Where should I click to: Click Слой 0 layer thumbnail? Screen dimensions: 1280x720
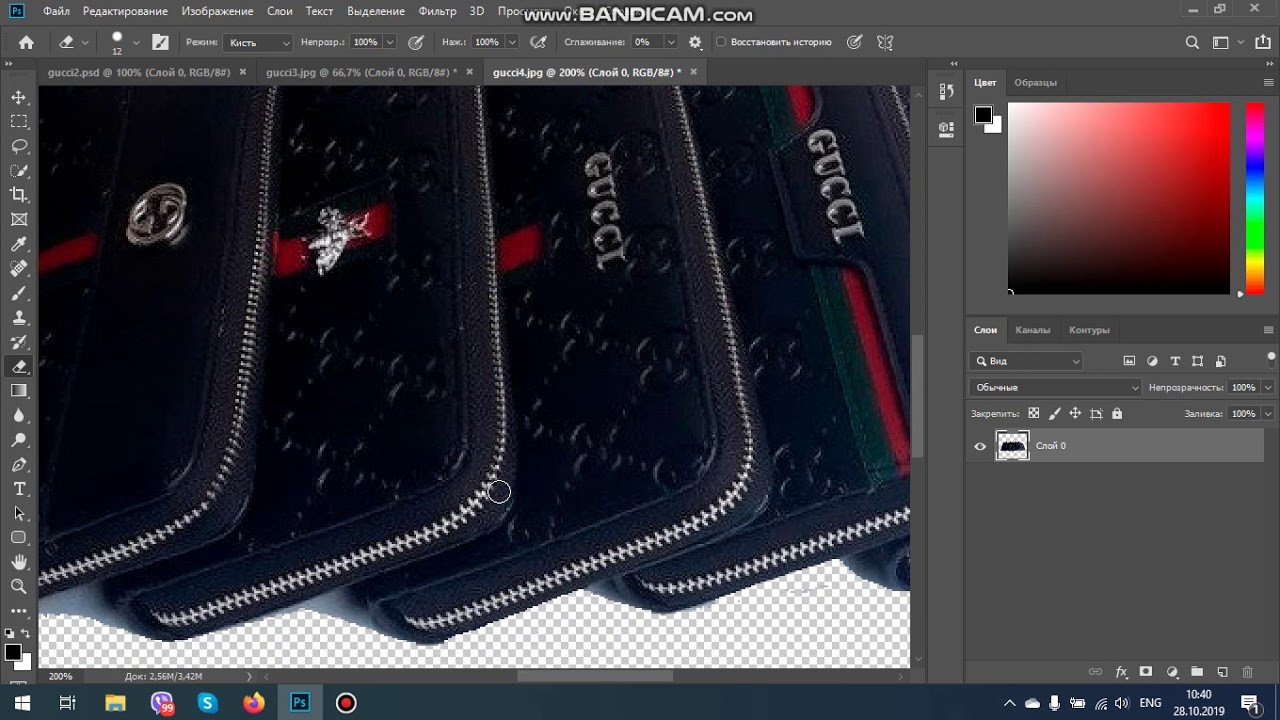coord(1012,446)
